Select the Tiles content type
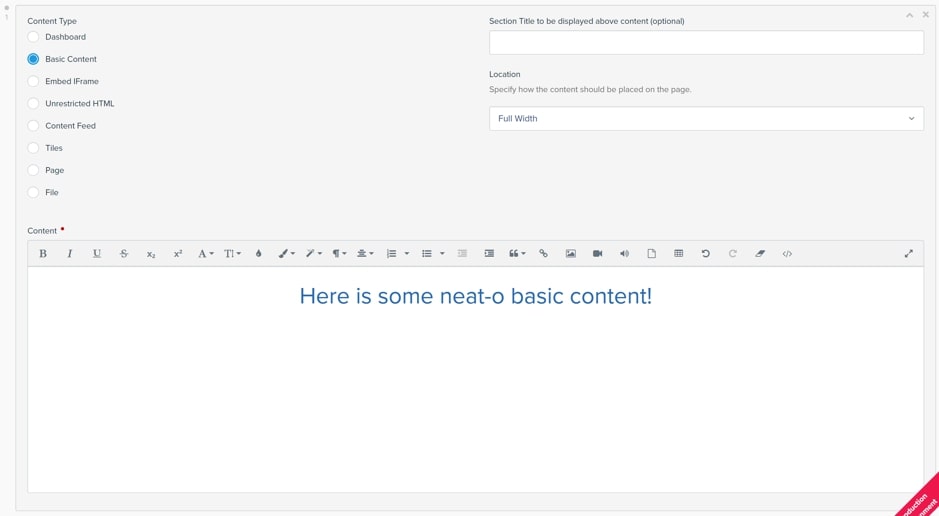The height and width of the screenshot is (516, 939). (33, 148)
